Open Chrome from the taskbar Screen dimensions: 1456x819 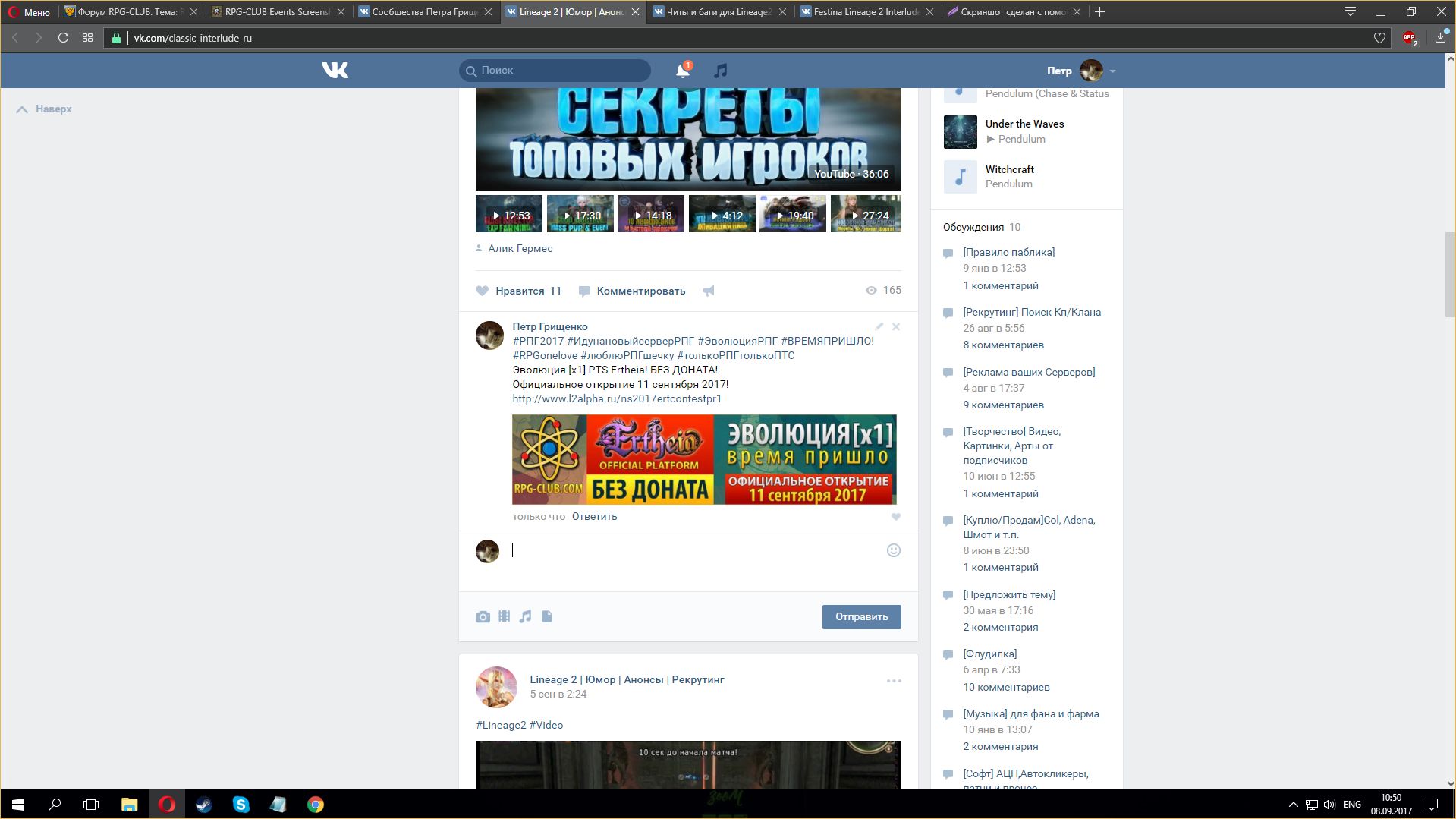click(x=316, y=805)
